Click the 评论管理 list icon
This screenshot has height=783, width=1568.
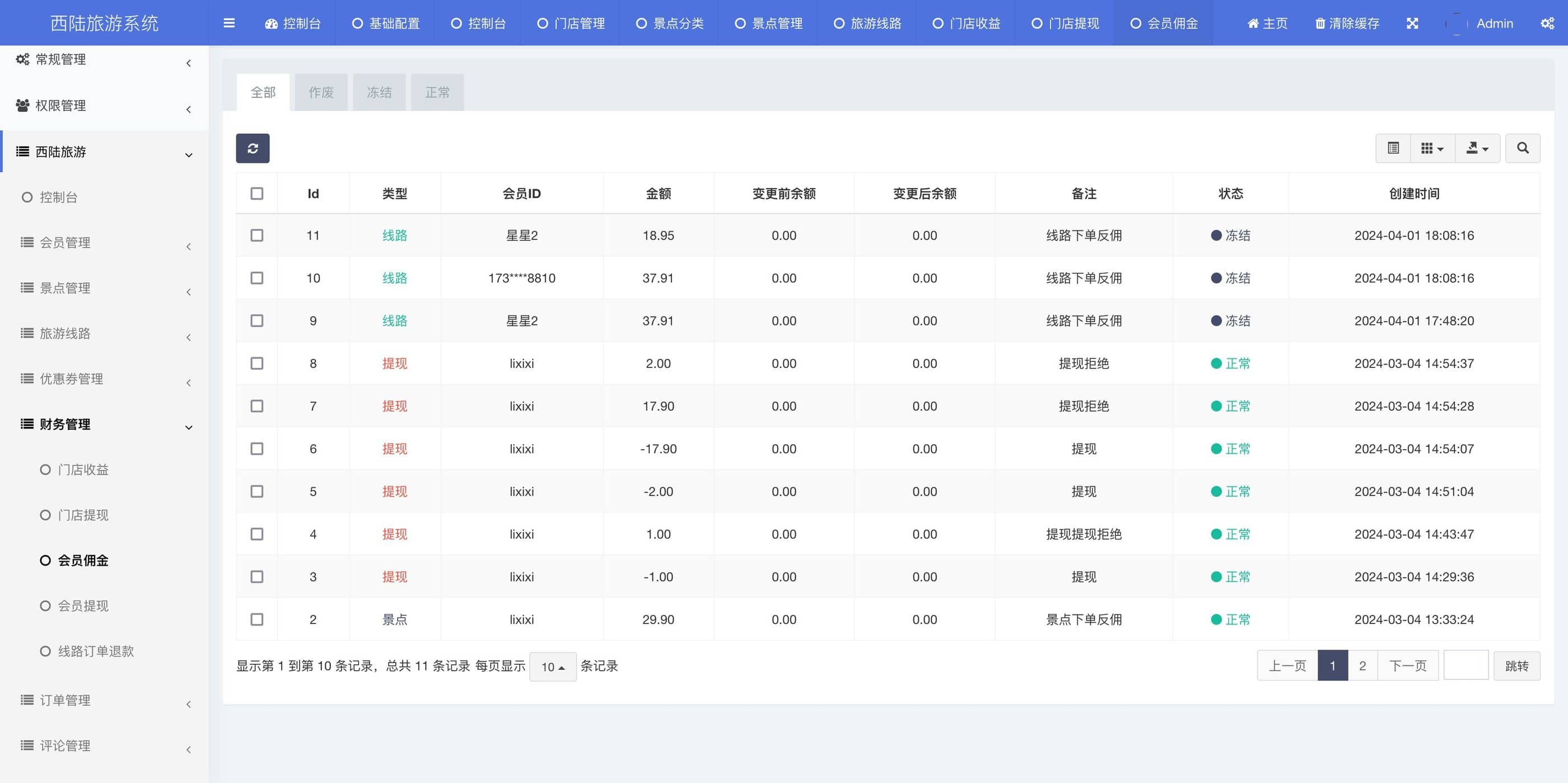tap(27, 745)
